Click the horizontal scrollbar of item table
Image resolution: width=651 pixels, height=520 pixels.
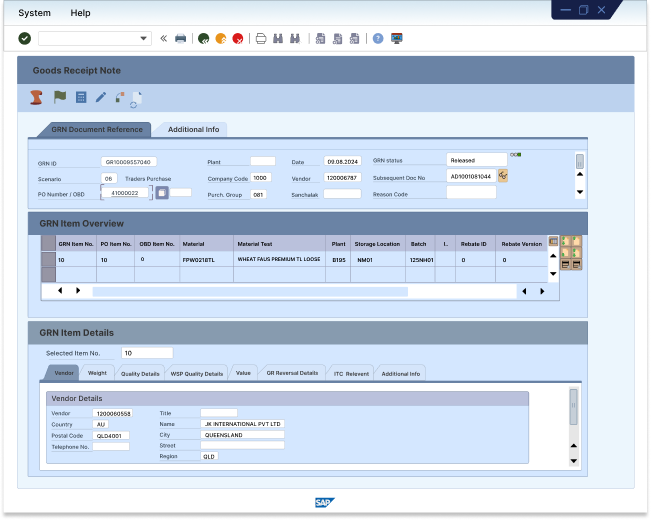click(x=250, y=291)
